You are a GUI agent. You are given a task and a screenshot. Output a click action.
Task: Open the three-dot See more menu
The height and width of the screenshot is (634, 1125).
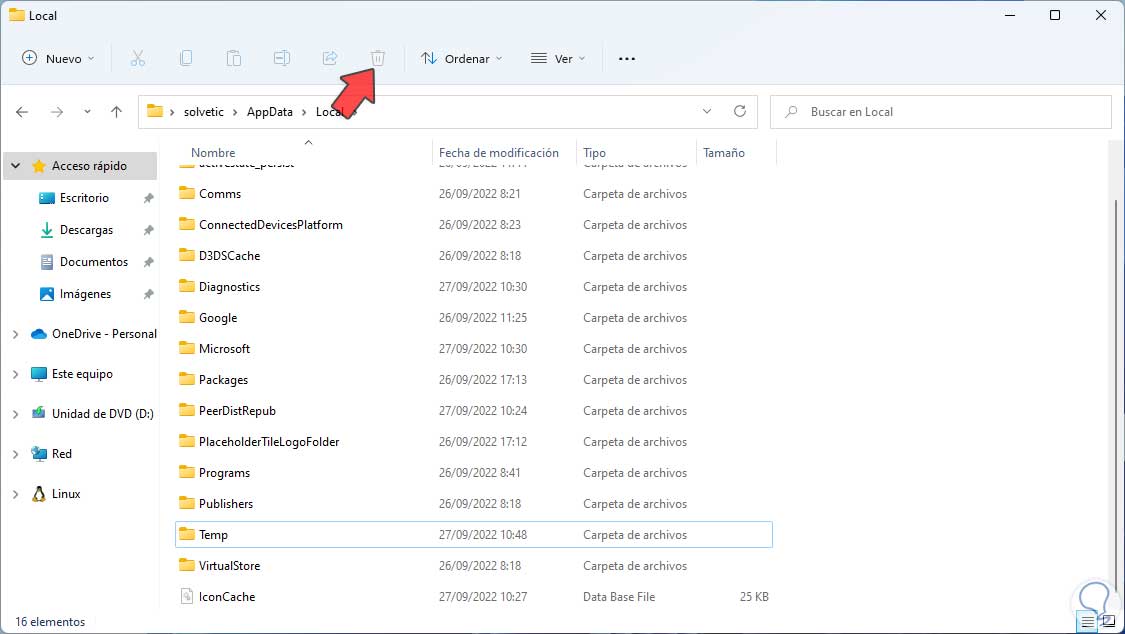click(x=627, y=59)
